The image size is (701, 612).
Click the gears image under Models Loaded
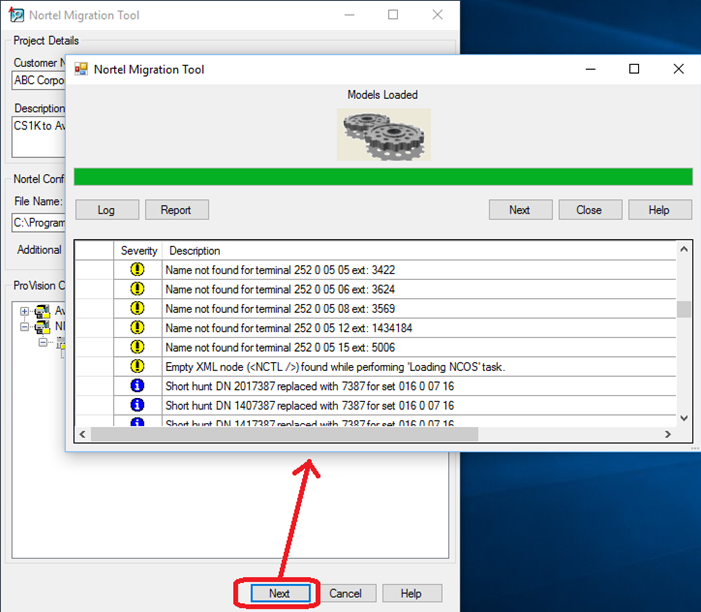click(384, 135)
